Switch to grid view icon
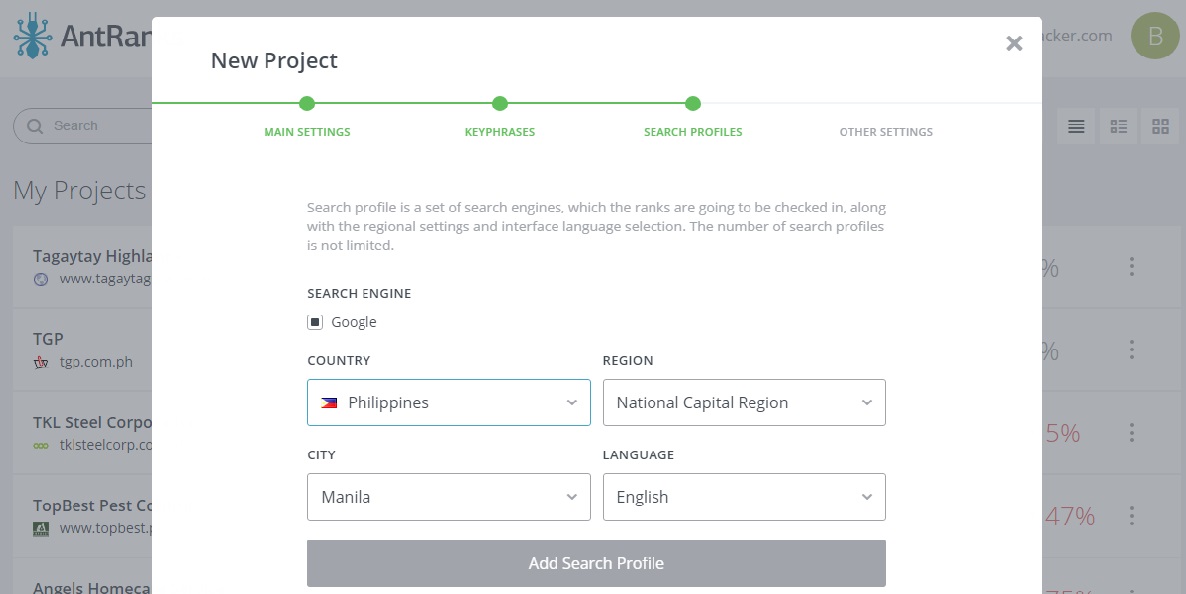 click(1160, 127)
